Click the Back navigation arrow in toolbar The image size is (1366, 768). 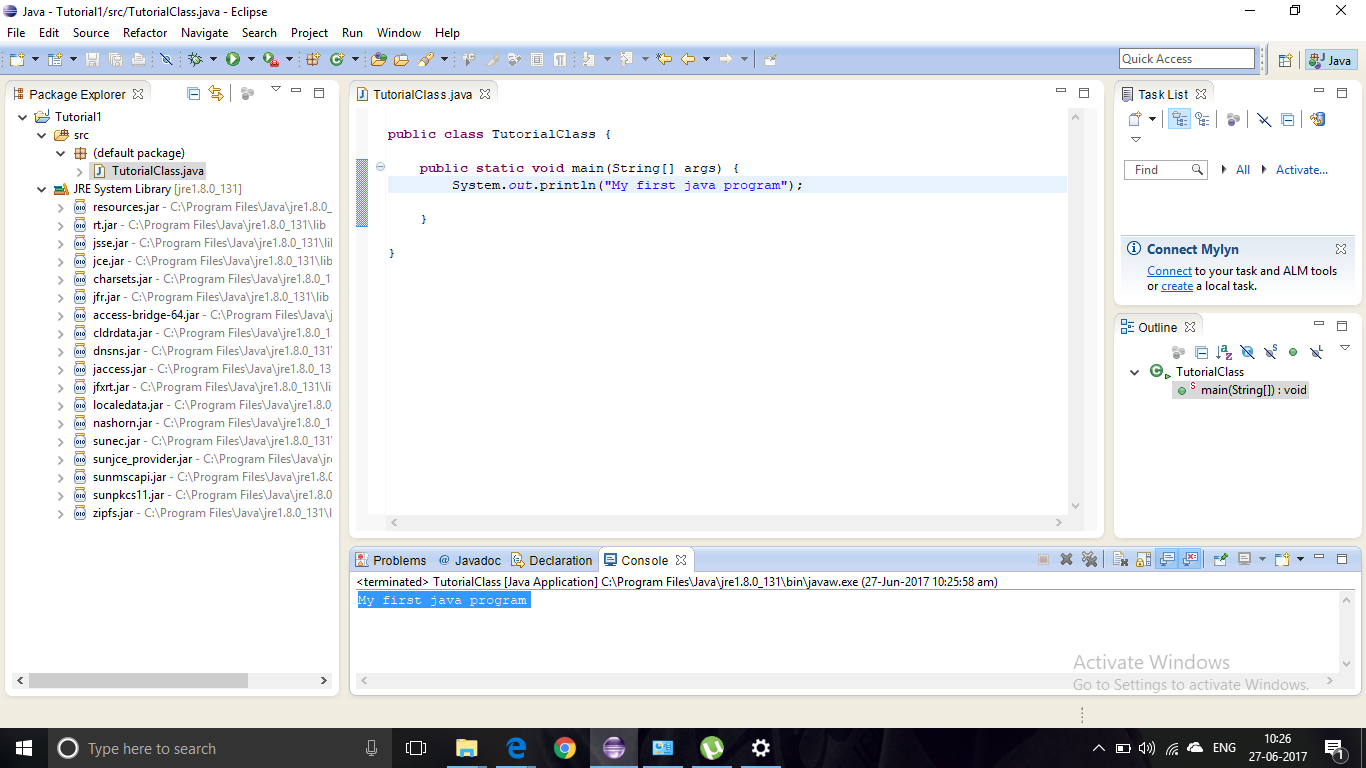[688, 60]
